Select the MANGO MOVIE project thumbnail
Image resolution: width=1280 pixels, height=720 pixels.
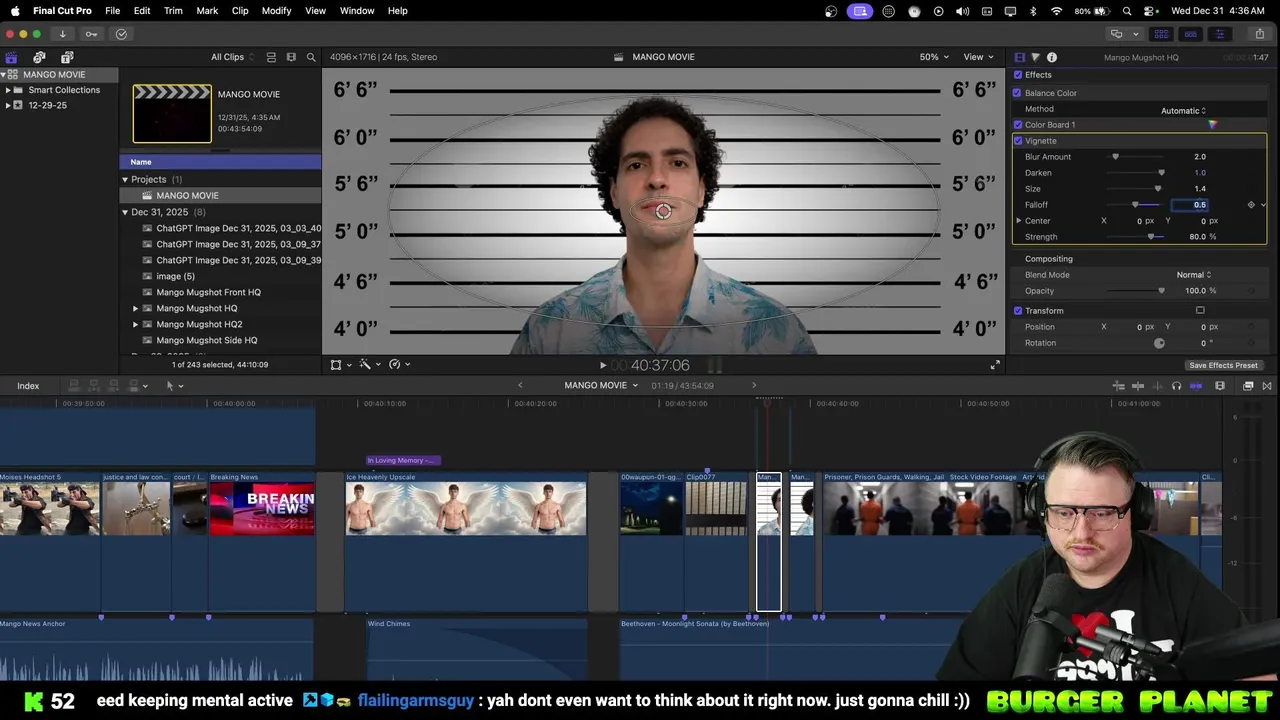click(x=172, y=113)
